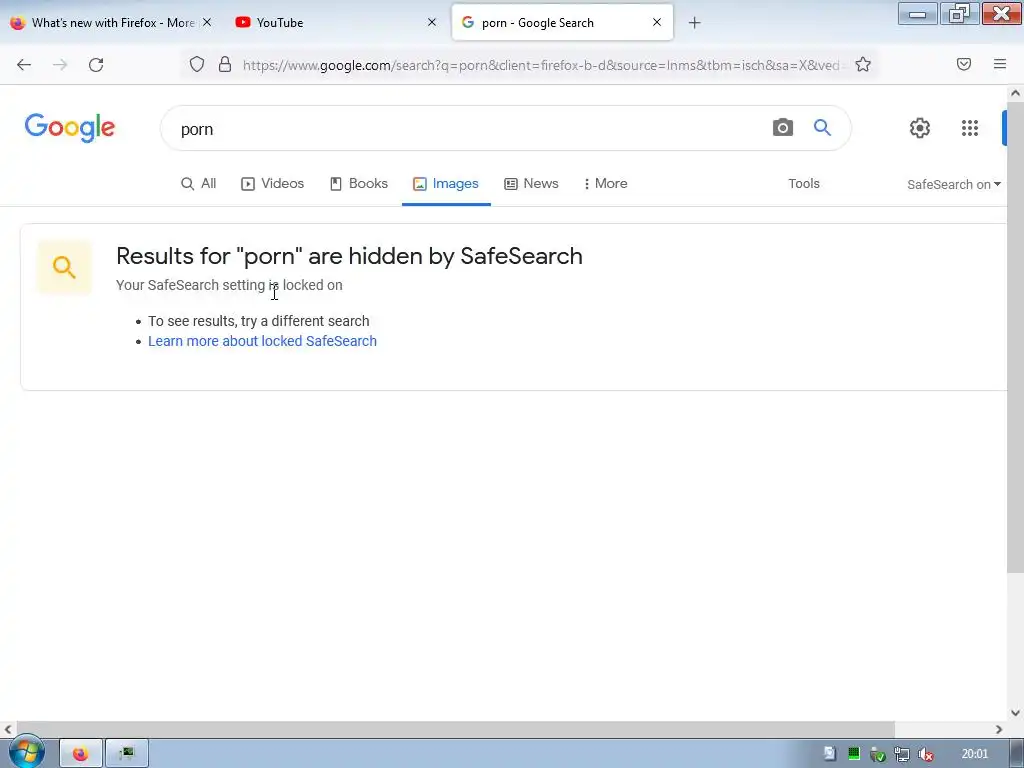Viewport: 1024px width, 768px height.
Task: Click the horizontal scrollbar right arrow
Action: (x=999, y=729)
